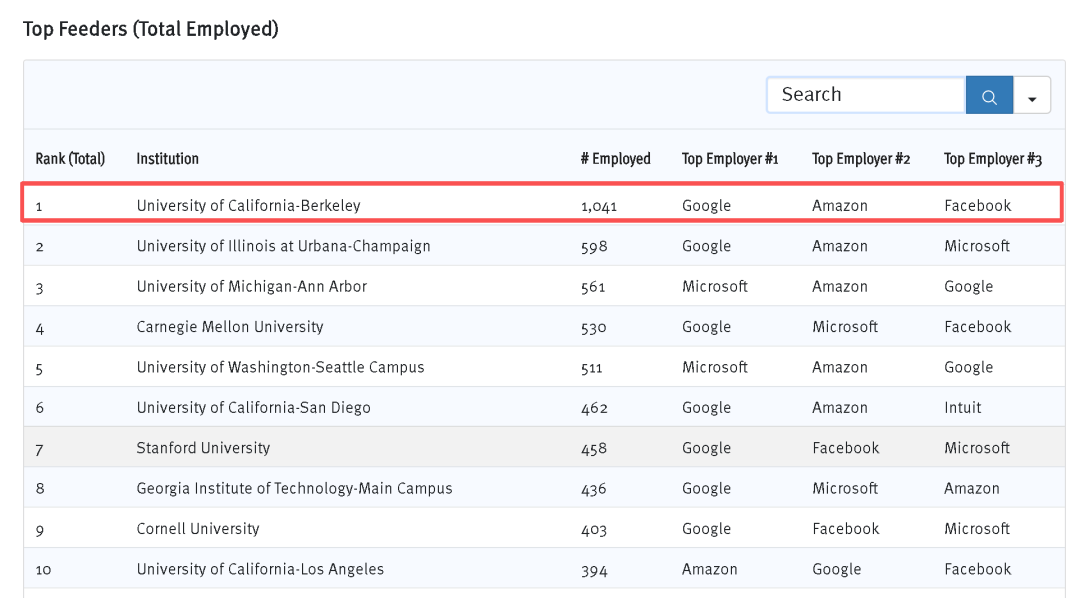Click the 458 employed value
Image resolution: width=1080 pixels, height=598 pixels.
593,448
